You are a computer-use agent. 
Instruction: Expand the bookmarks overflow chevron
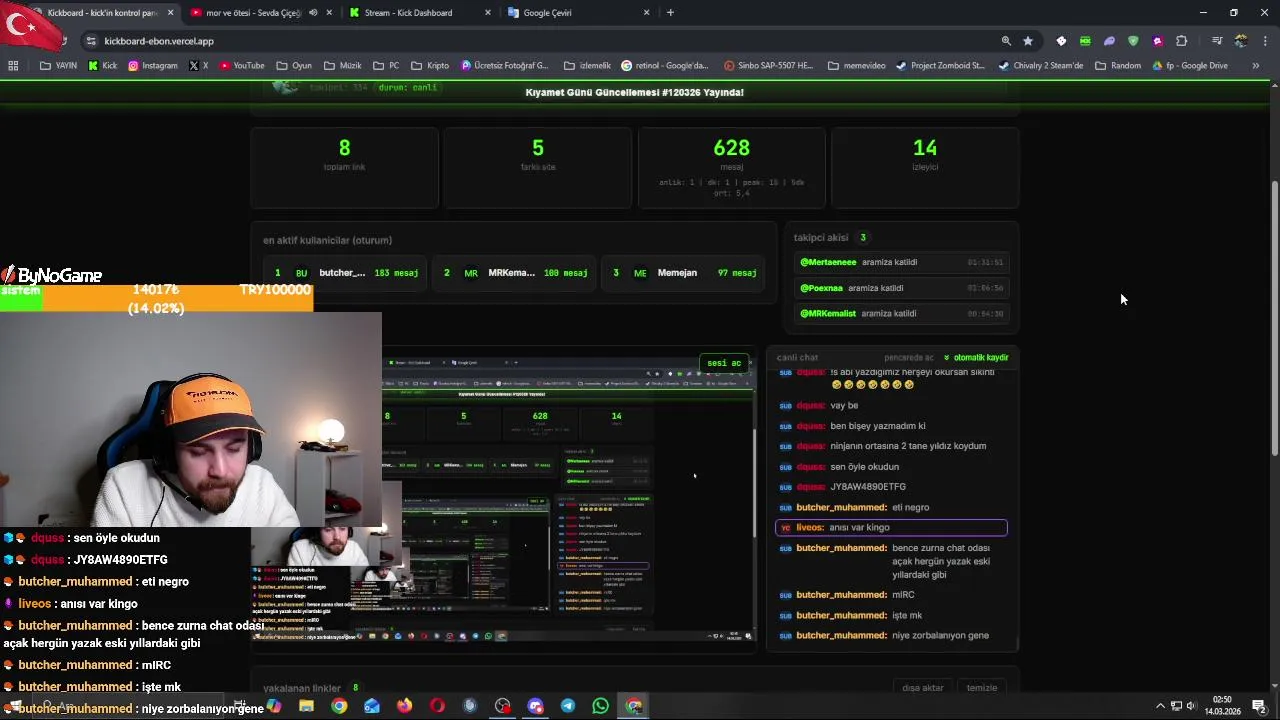pyautogui.click(x=1256, y=66)
